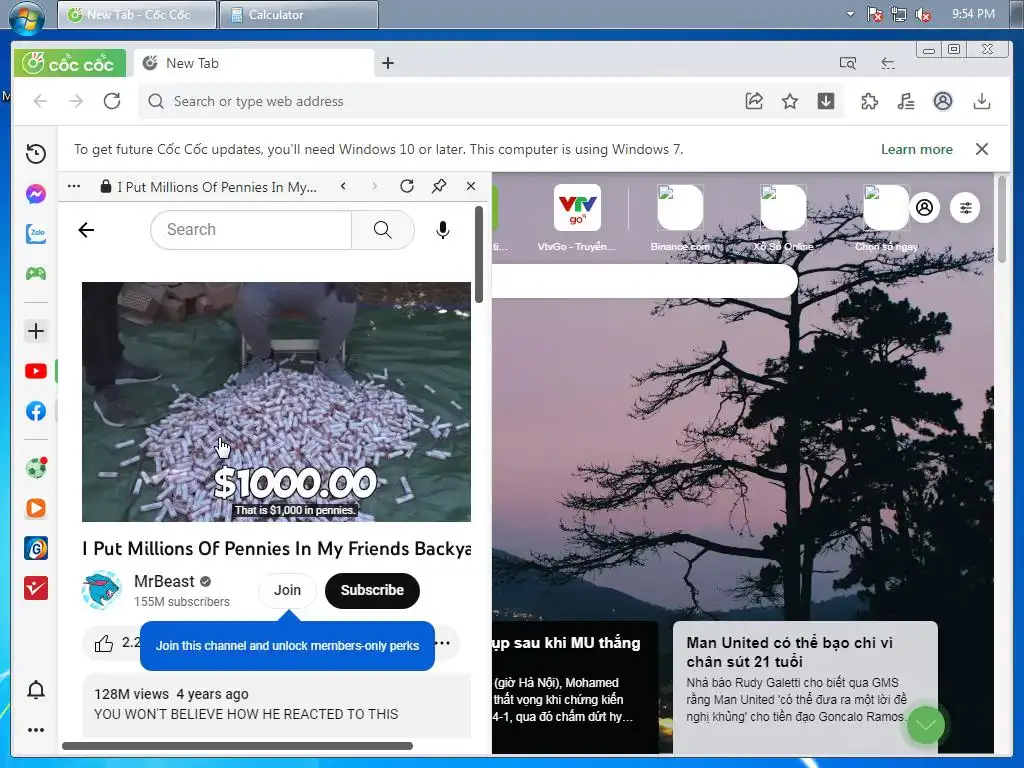Open the red checkmark sidebar icon
The height and width of the screenshot is (768, 1024).
[36, 588]
